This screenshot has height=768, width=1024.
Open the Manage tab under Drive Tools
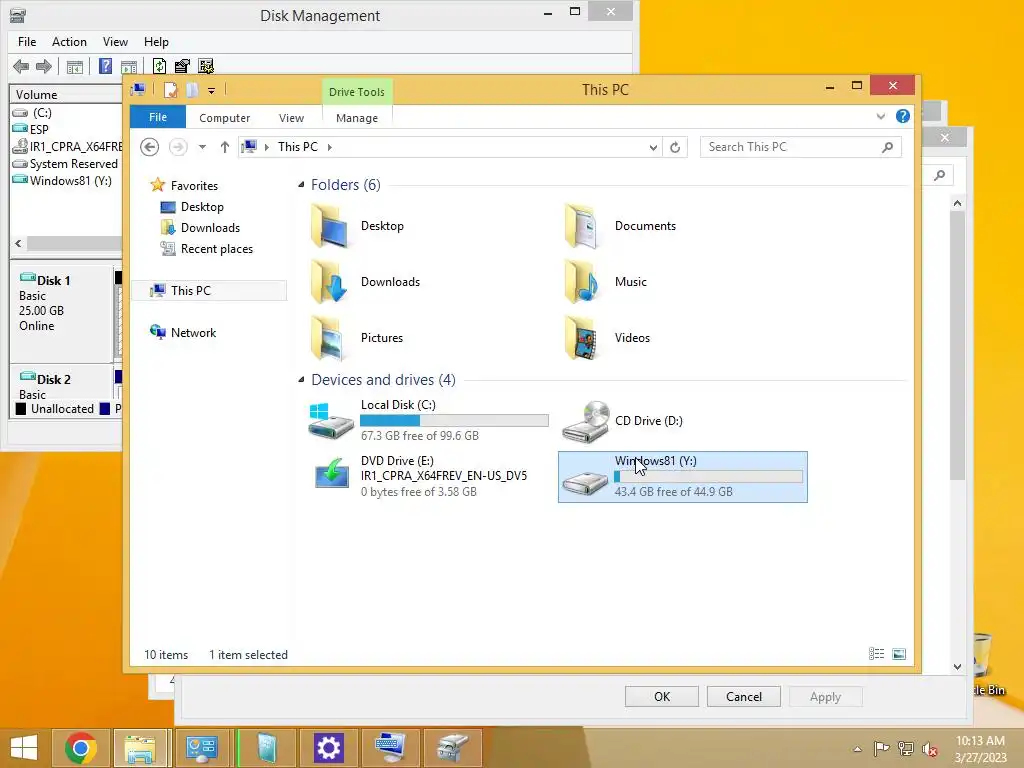(357, 118)
